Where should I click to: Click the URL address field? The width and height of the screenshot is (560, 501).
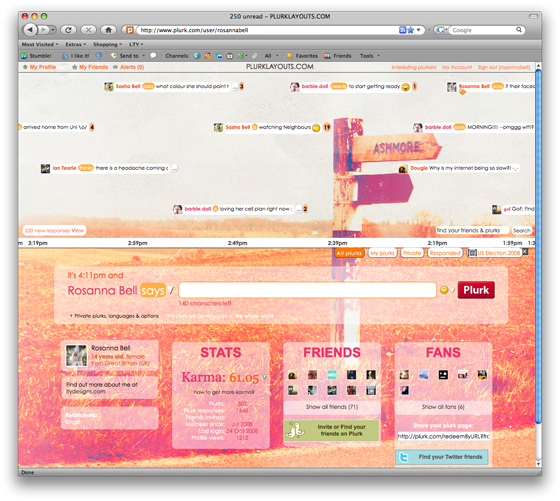coord(268,30)
